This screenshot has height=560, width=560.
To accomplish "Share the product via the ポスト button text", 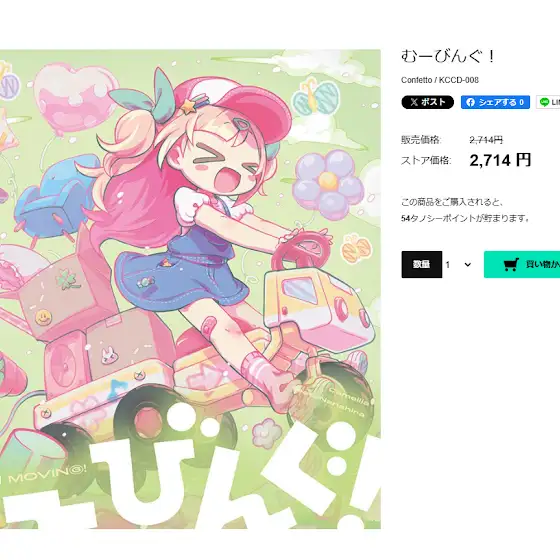I will 433,102.
